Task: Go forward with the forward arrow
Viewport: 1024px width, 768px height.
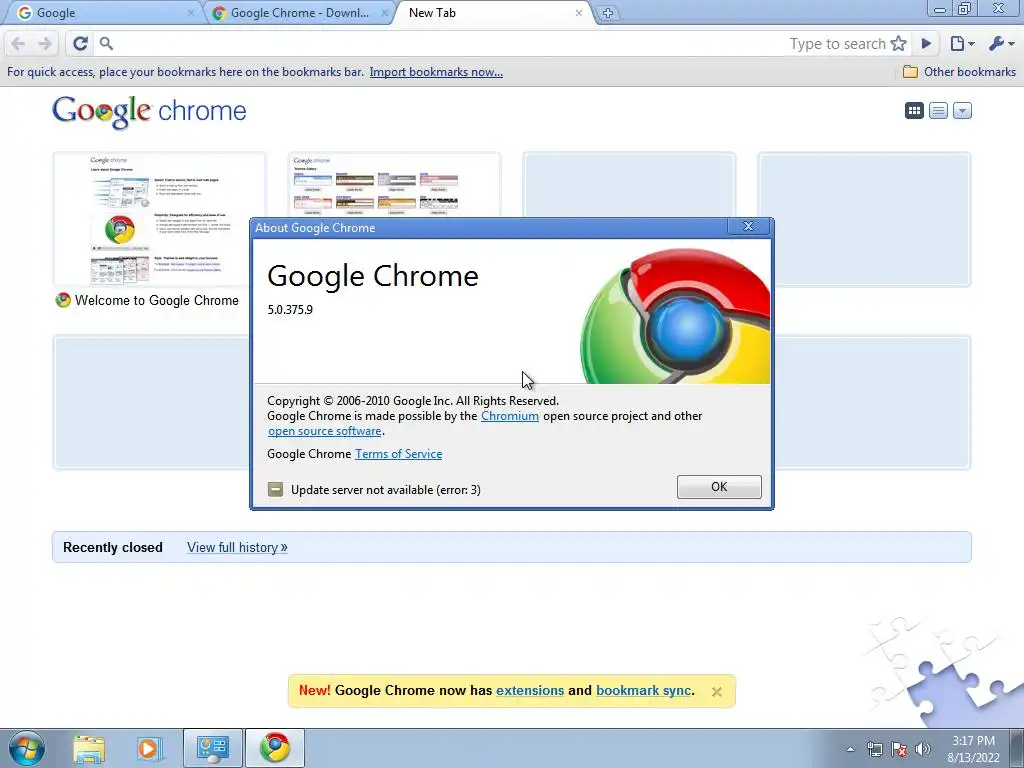Action: 45,44
